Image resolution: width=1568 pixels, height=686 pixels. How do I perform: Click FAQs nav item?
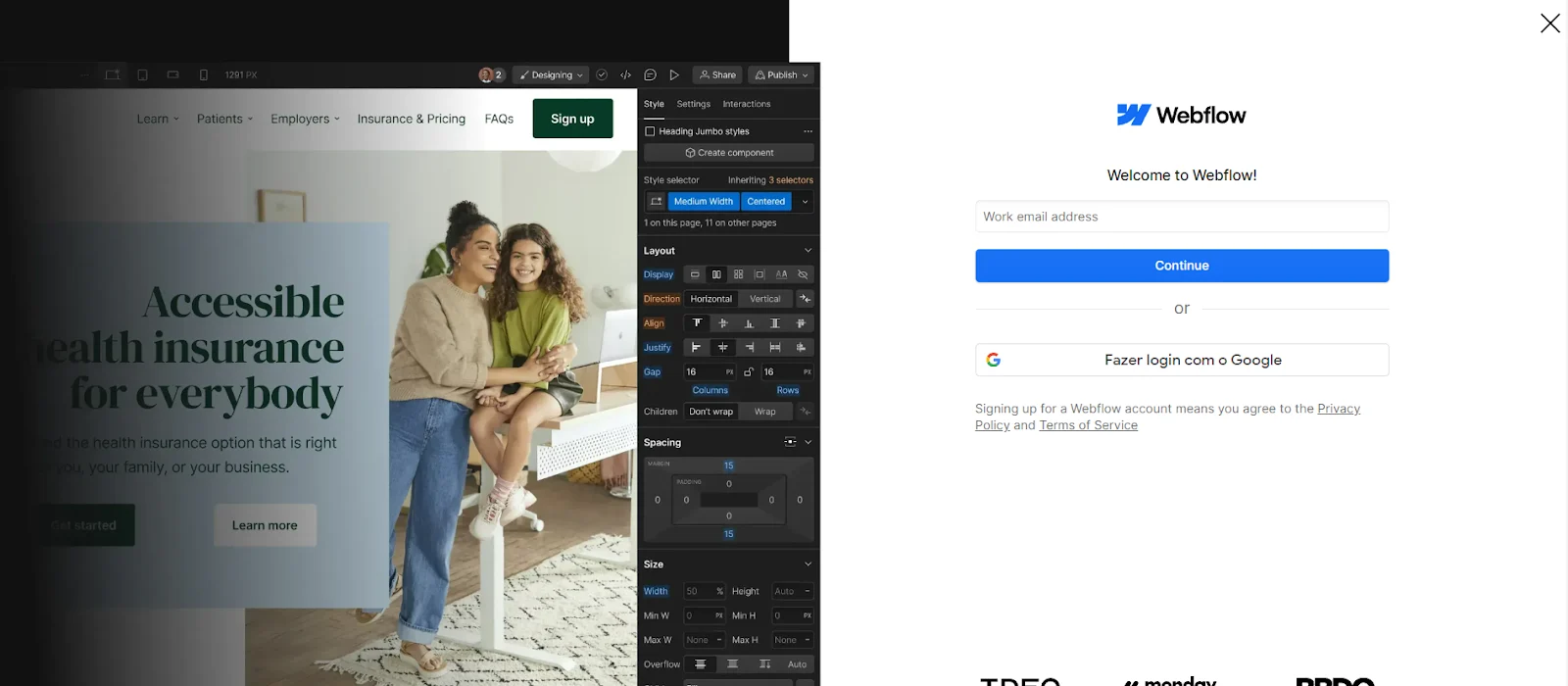[x=499, y=119]
